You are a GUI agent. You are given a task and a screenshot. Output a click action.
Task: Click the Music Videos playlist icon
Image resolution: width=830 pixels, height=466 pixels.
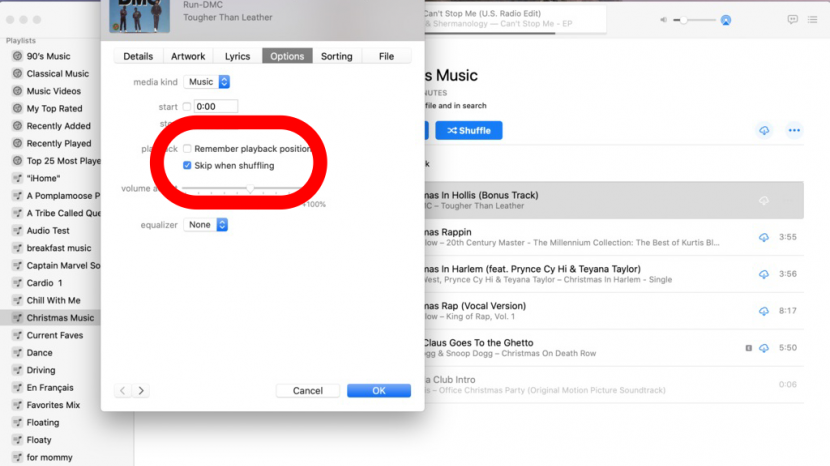click(17, 91)
